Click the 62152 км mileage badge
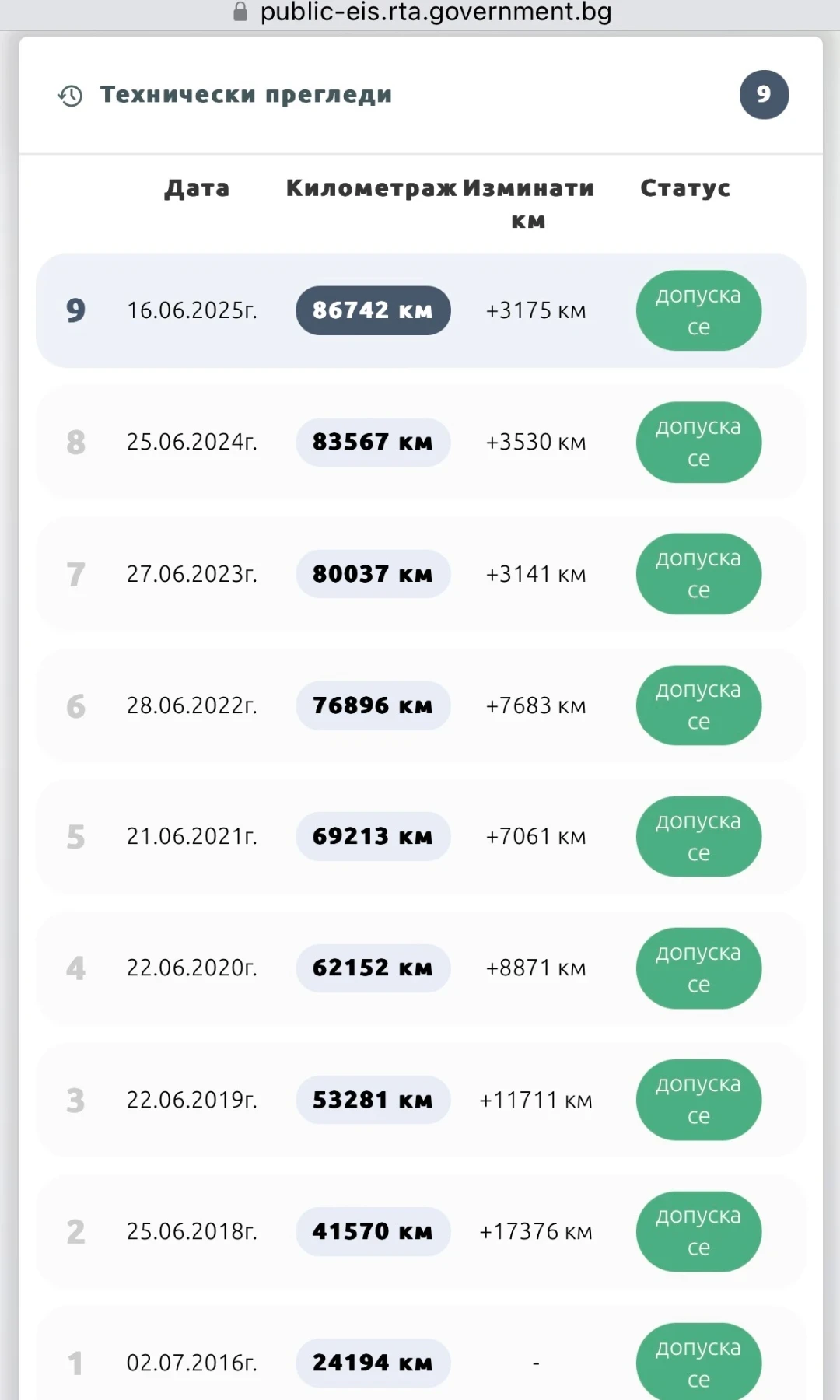The height and width of the screenshot is (1400, 840). [373, 968]
